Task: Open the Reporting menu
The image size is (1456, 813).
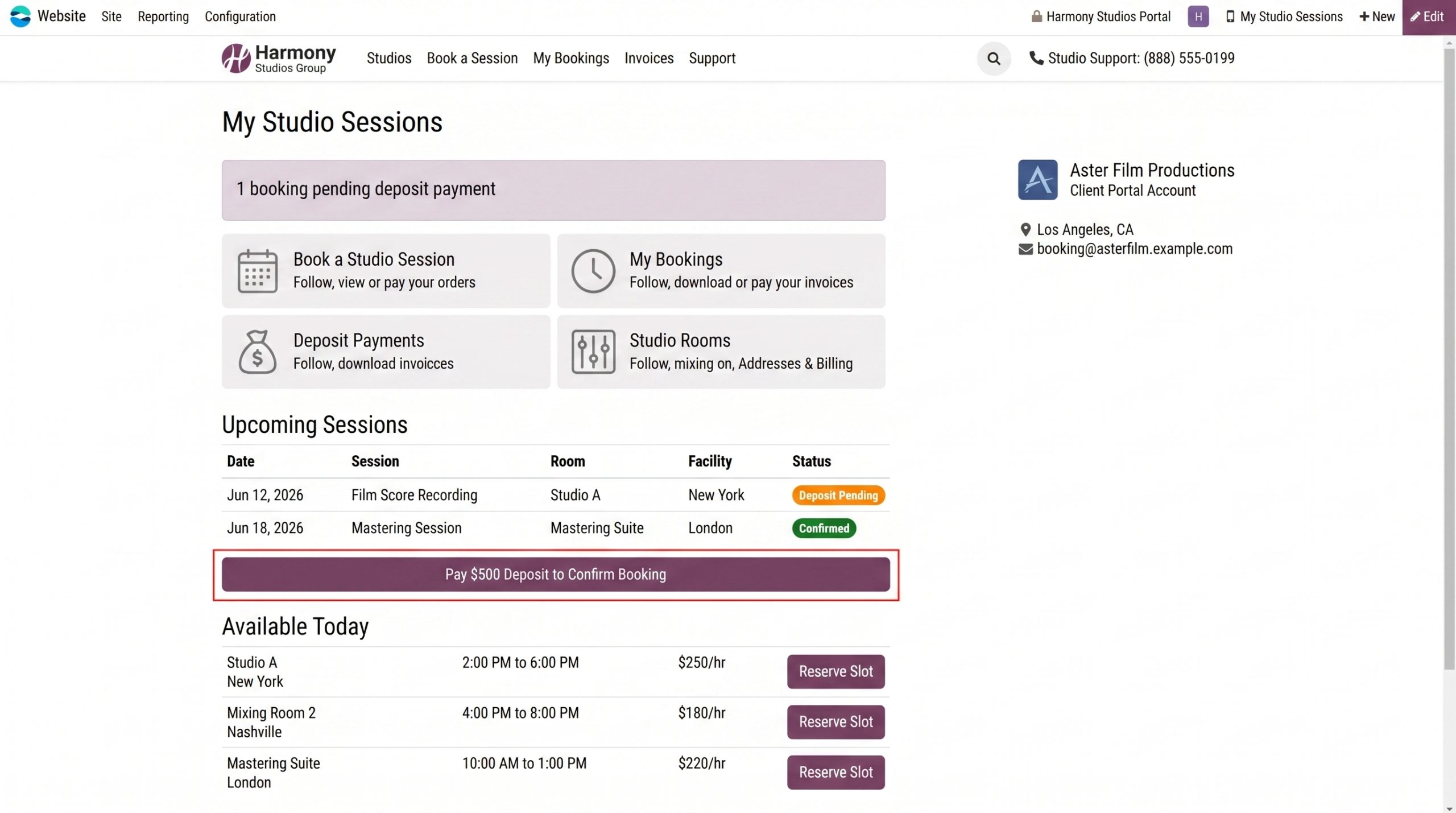Action: click(x=163, y=16)
